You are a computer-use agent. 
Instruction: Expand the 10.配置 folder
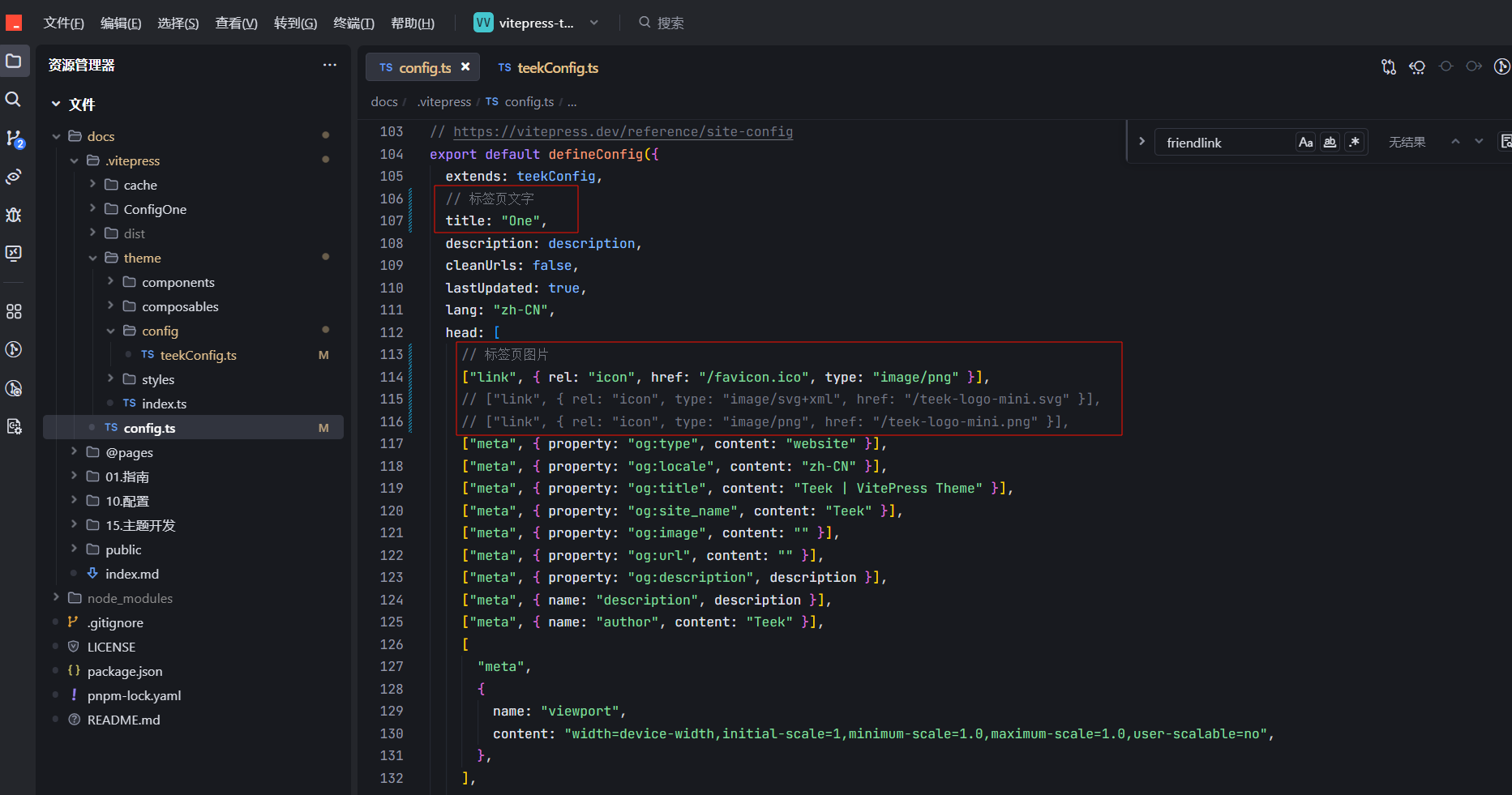click(x=74, y=501)
